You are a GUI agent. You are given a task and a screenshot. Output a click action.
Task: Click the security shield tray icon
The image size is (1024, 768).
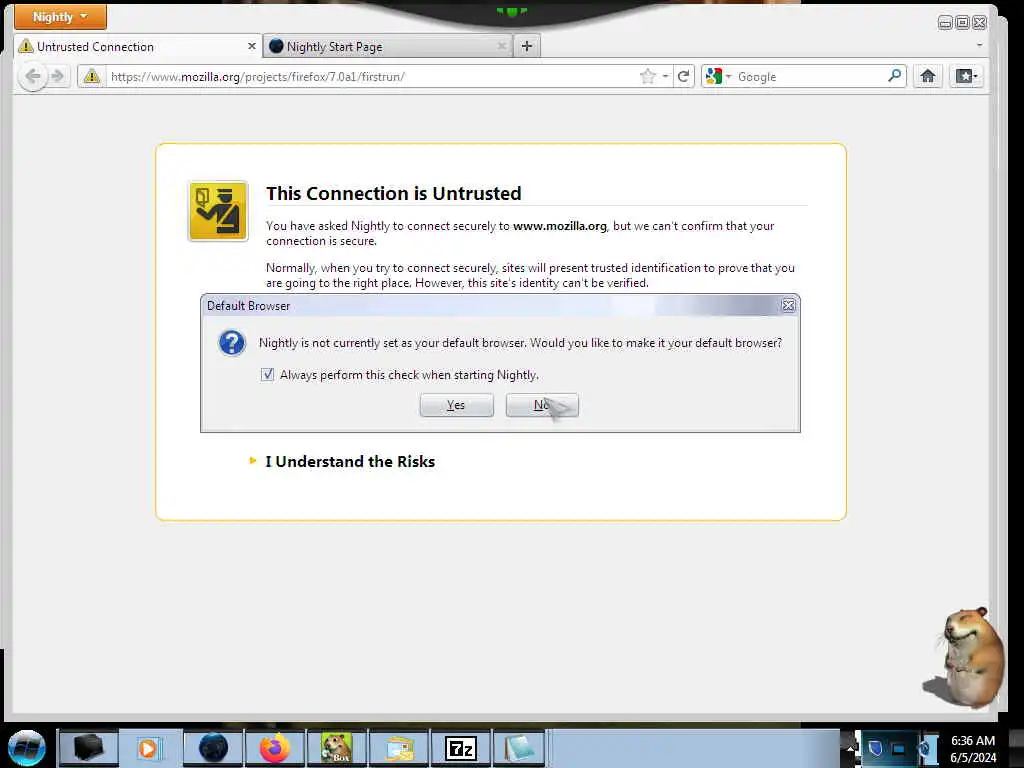pos(875,748)
